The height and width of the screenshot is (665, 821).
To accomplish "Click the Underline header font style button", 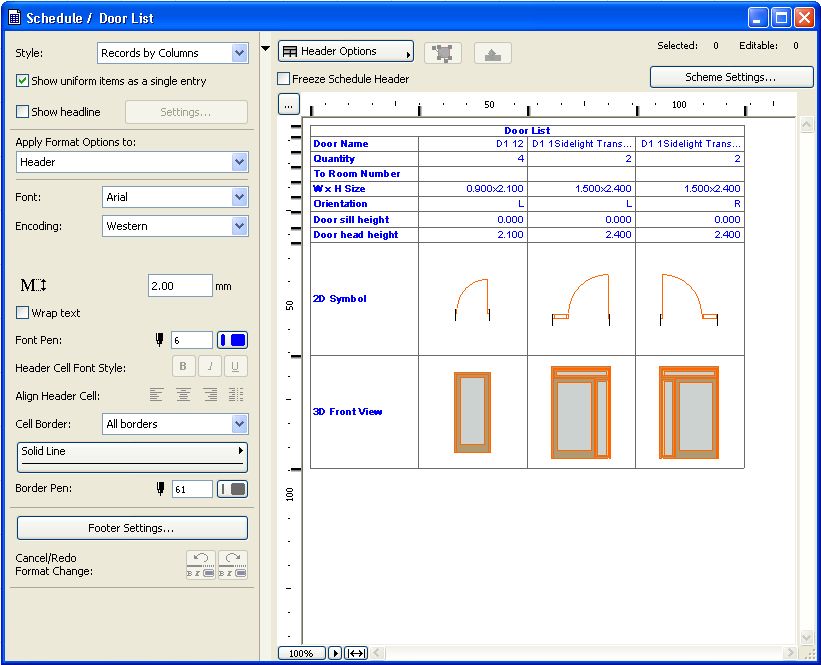I will pos(236,367).
